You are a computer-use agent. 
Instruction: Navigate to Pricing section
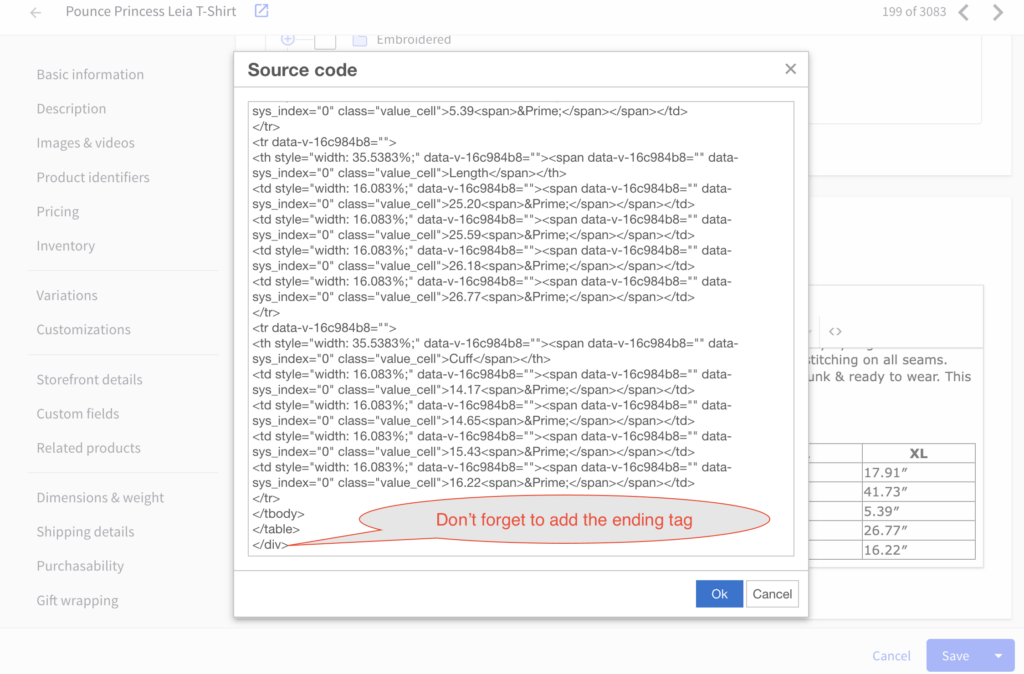click(x=57, y=212)
